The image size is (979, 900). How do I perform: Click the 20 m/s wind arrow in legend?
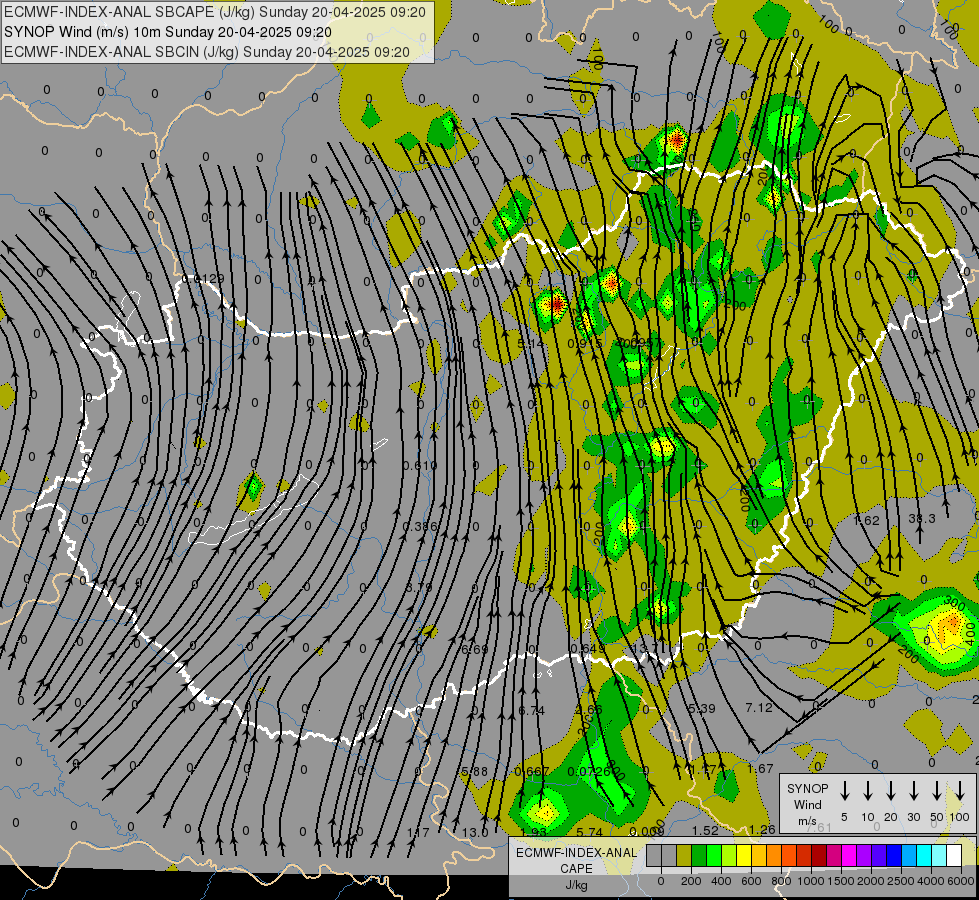point(891,791)
